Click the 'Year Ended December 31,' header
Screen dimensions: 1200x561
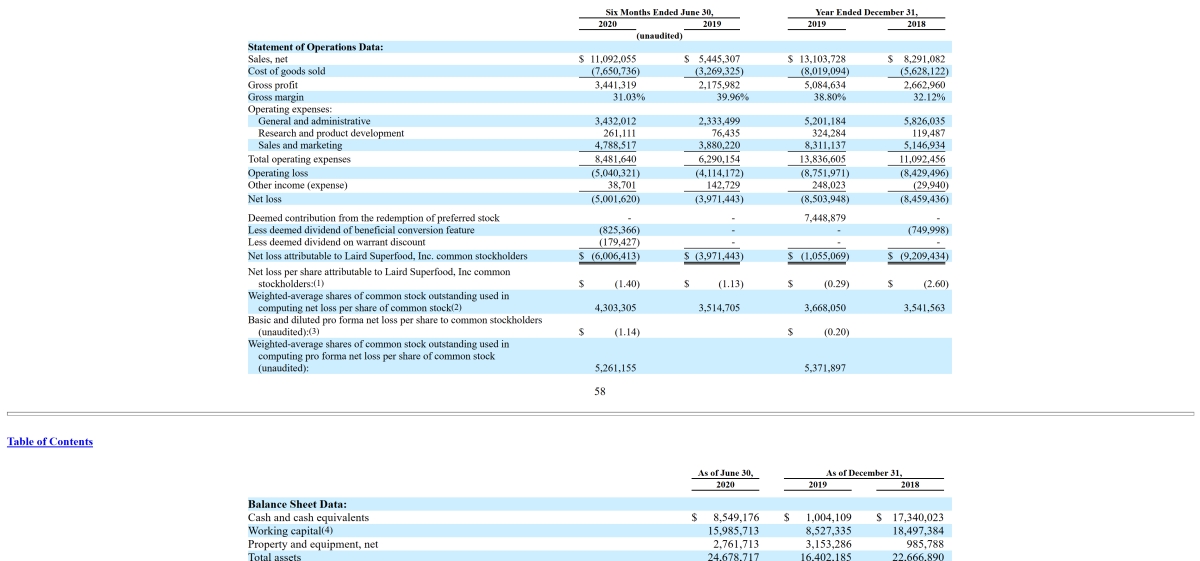(867, 12)
